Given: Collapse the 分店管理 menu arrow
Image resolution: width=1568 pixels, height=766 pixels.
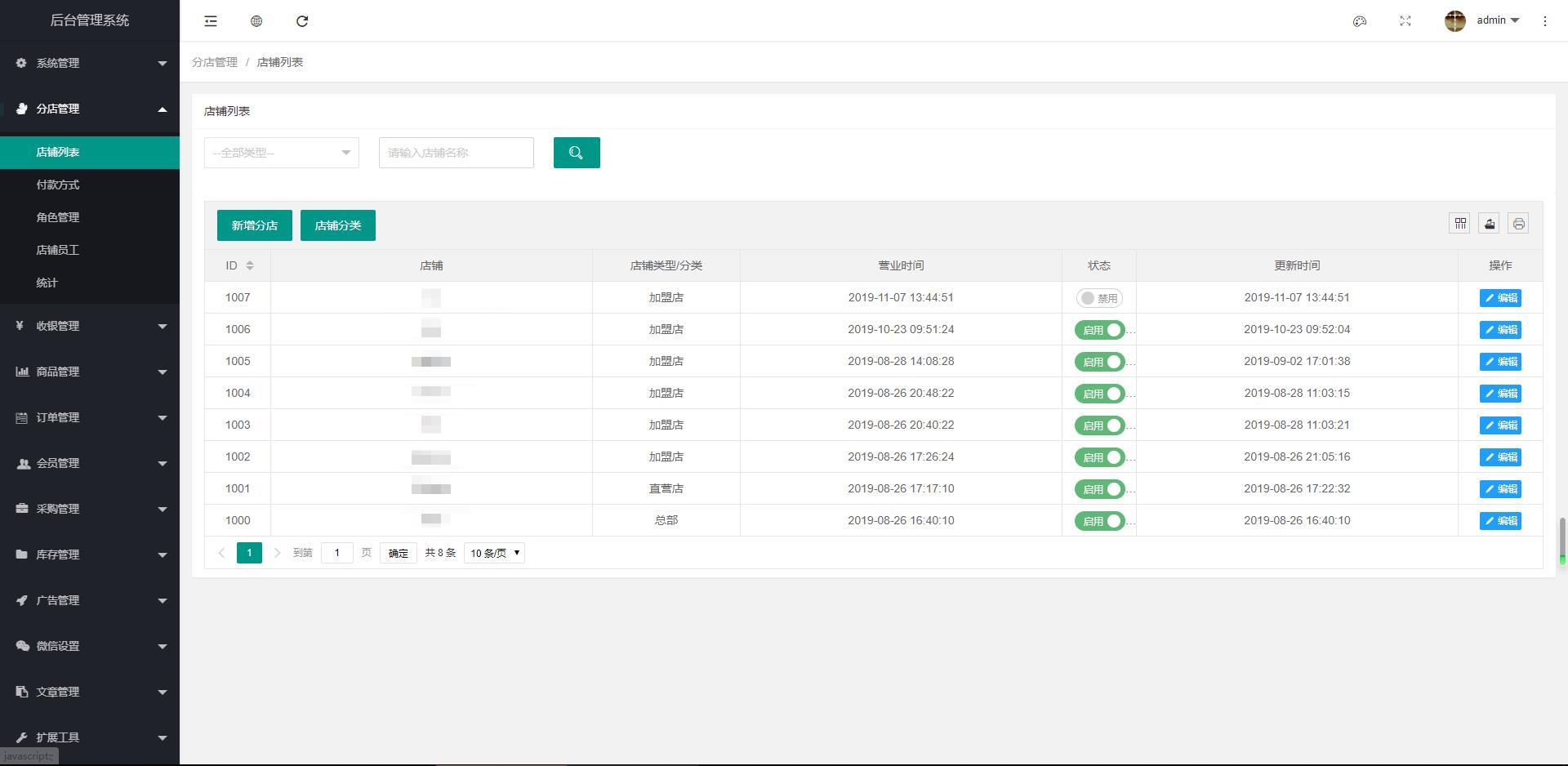Looking at the screenshot, I should (x=162, y=109).
